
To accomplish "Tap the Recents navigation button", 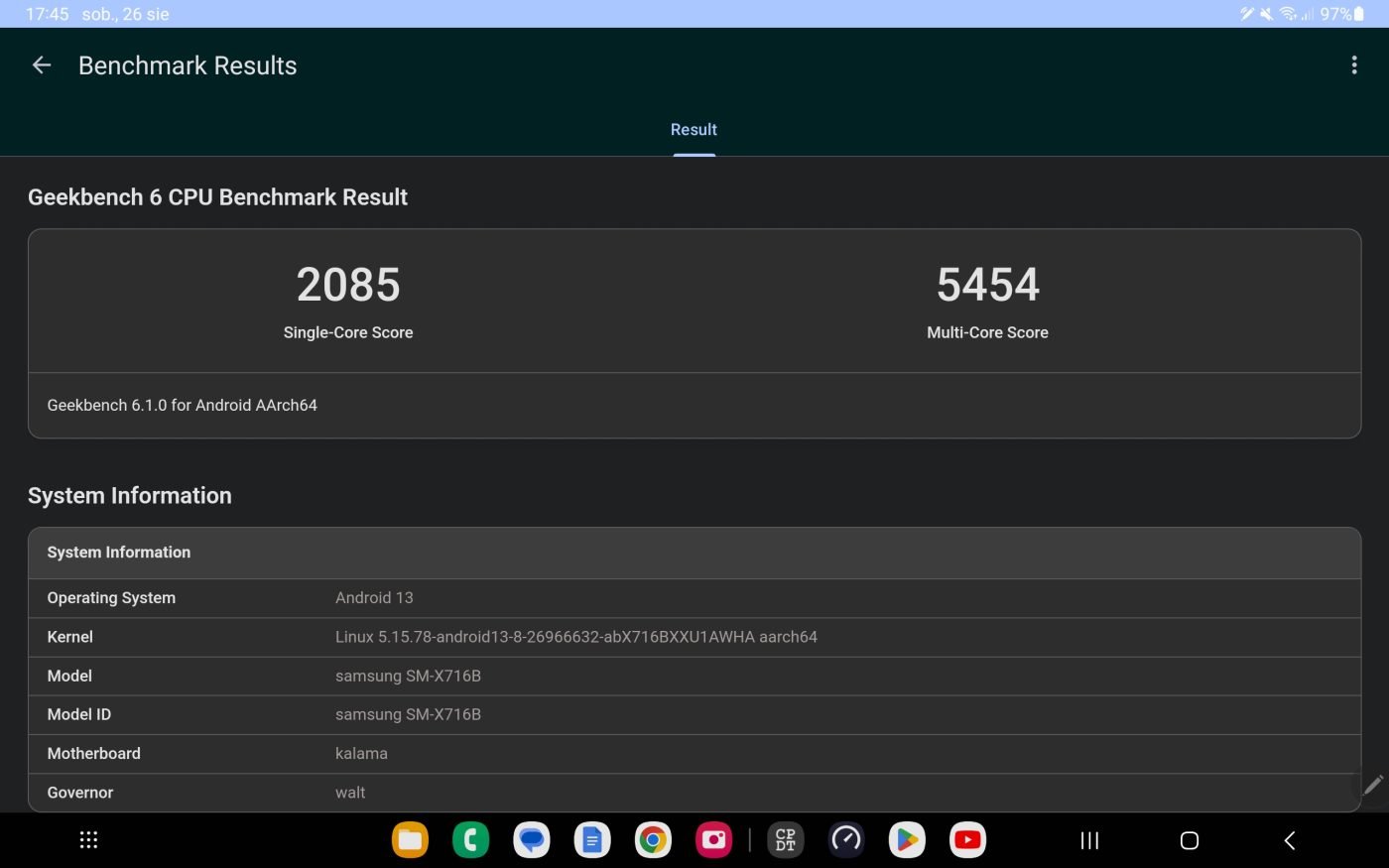I will [1089, 840].
